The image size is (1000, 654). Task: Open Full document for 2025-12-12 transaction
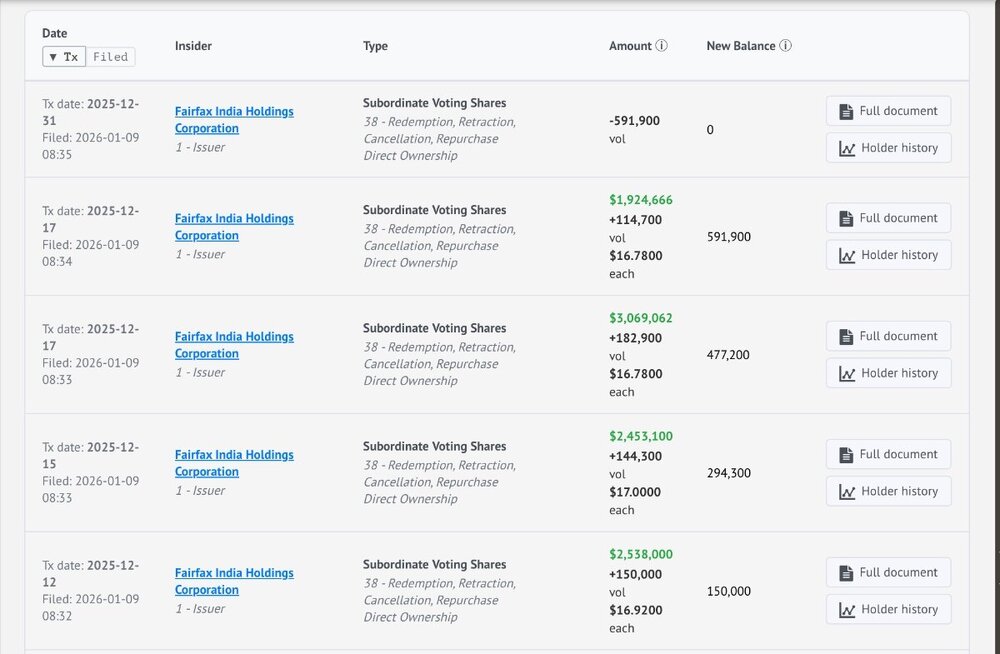click(x=888, y=572)
